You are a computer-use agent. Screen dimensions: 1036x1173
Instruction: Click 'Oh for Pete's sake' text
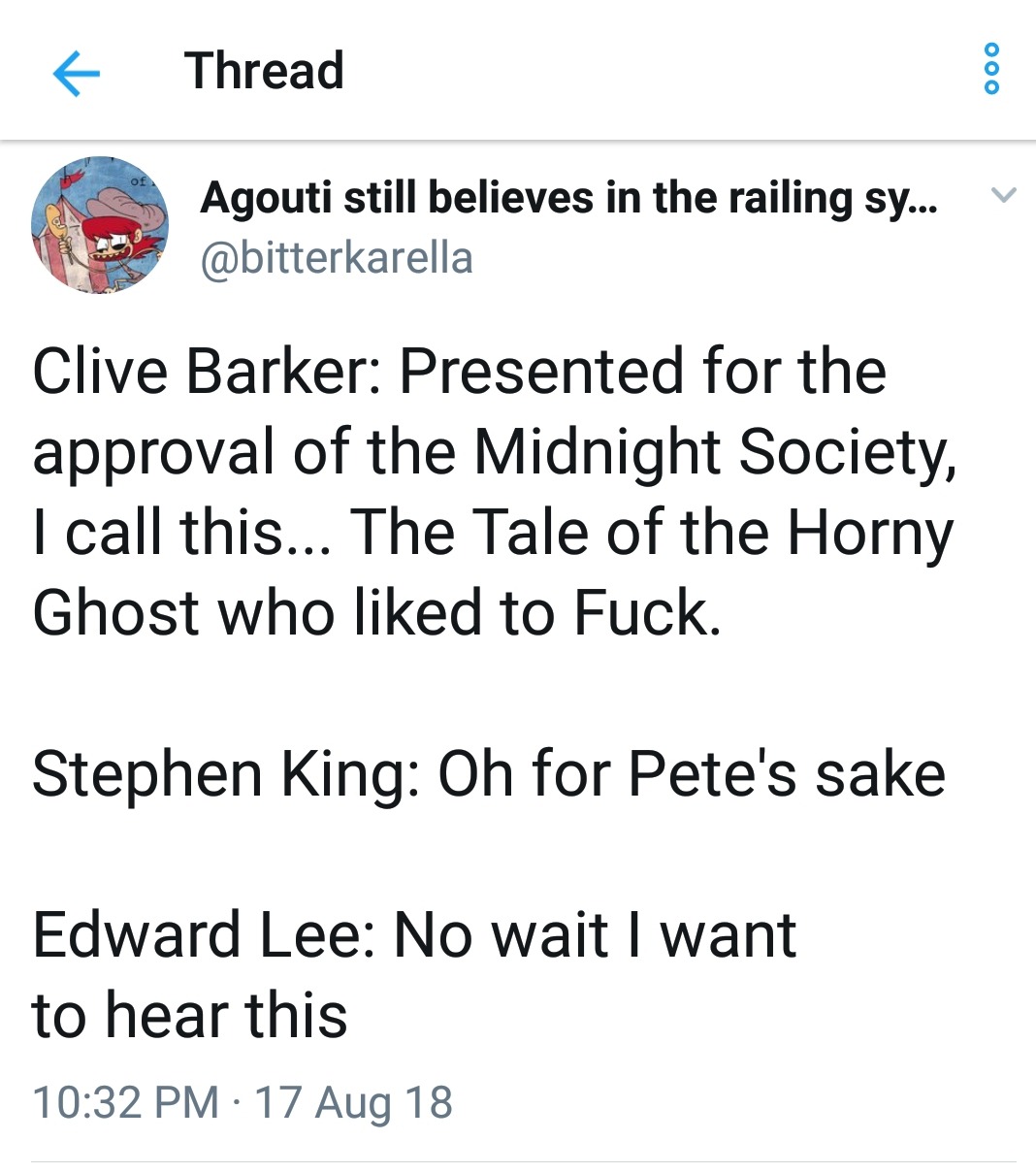click(692, 774)
